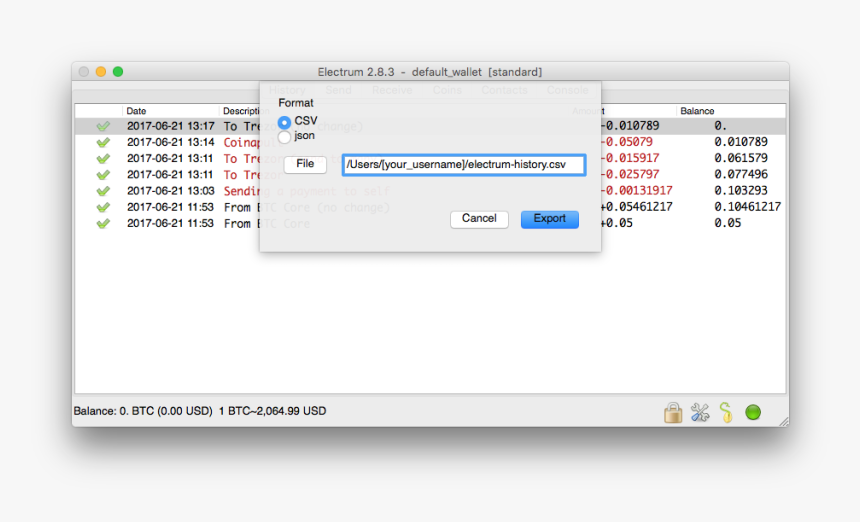
Task: Click date 2017-06-21 13:17
Action: pos(171,126)
